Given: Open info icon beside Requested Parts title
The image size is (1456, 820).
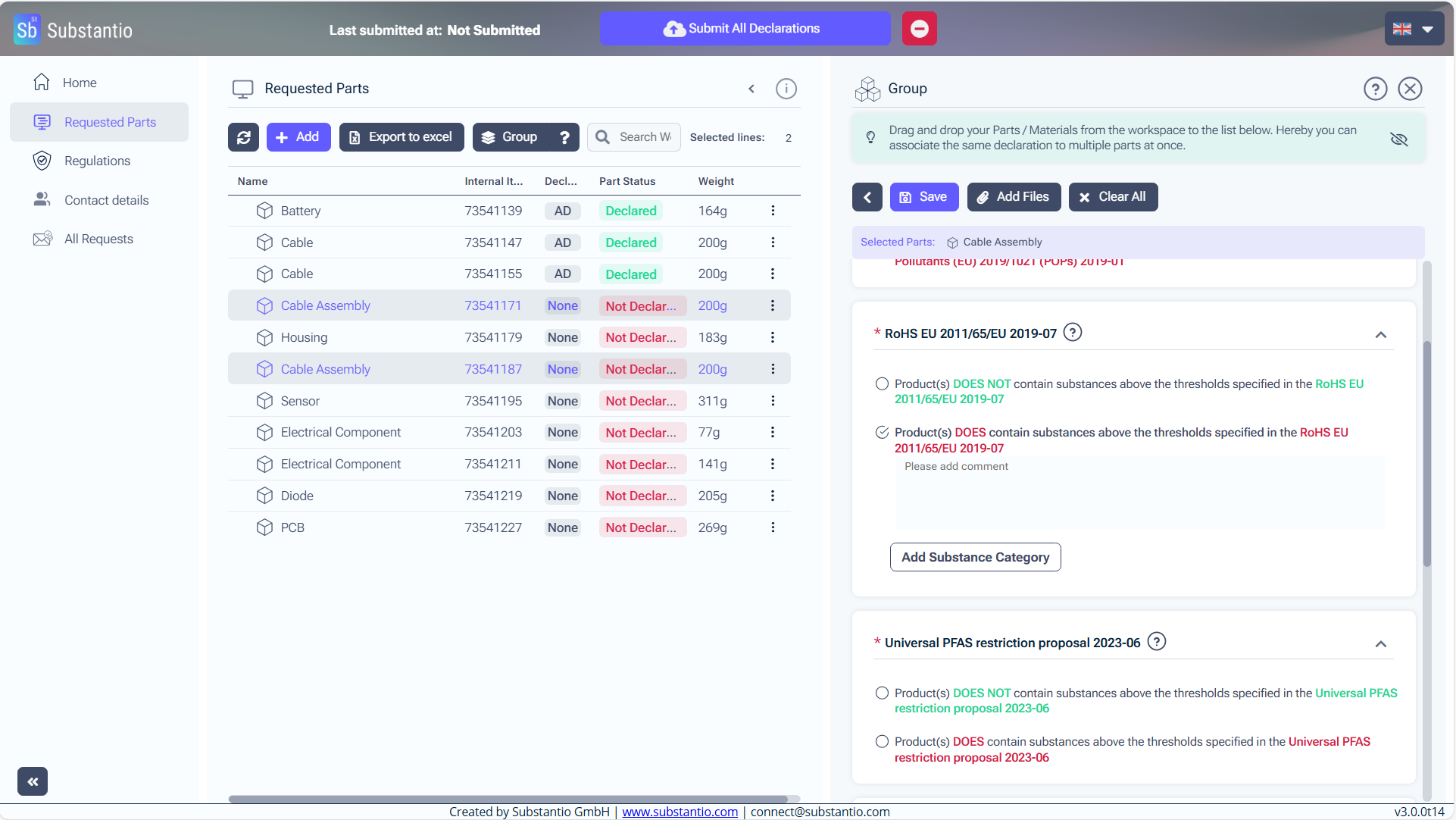Looking at the screenshot, I should pyautogui.click(x=786, y=89).
